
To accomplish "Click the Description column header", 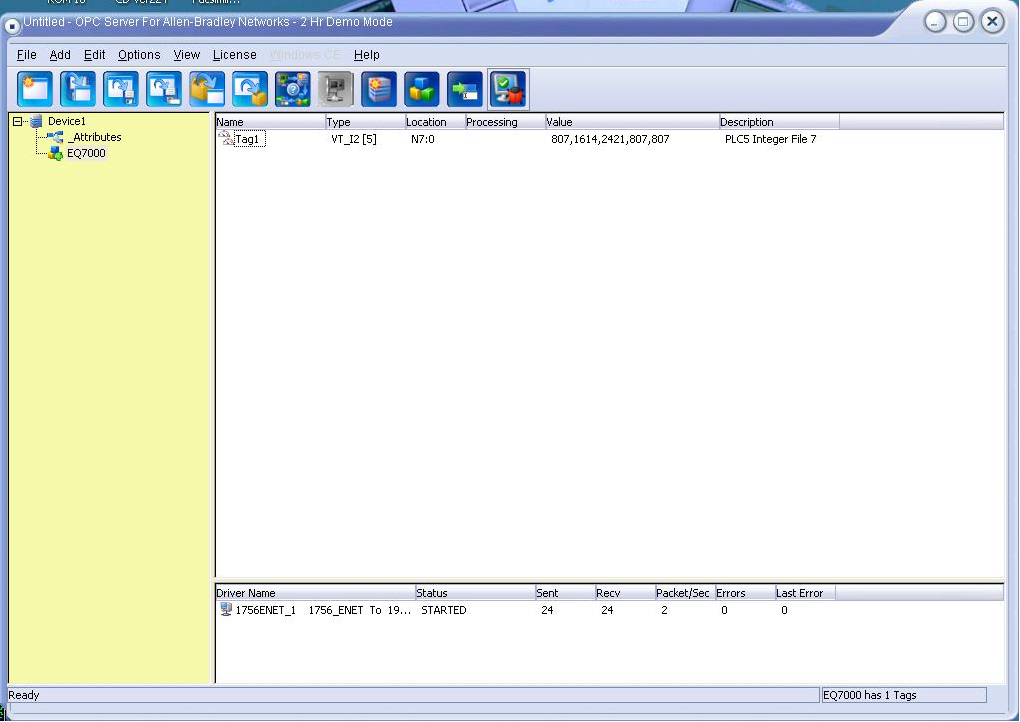I will point(779,122).
